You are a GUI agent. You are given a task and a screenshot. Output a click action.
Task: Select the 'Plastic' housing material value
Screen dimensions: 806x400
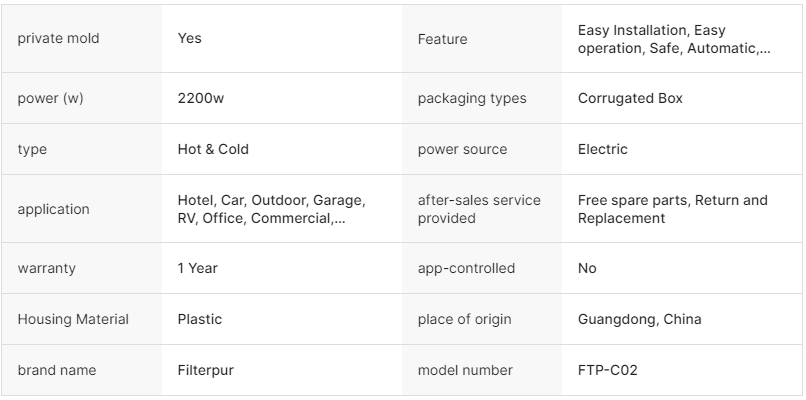pyautogui.click(x=200, y=319)
